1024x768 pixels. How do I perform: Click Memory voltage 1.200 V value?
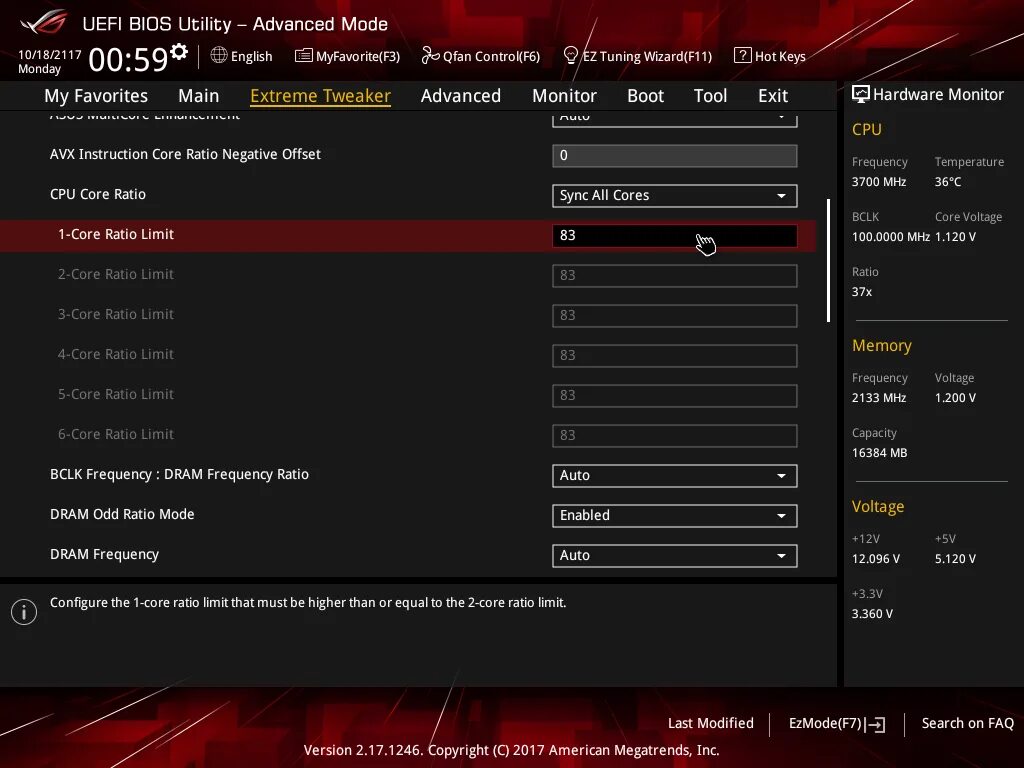pos(955,398)
